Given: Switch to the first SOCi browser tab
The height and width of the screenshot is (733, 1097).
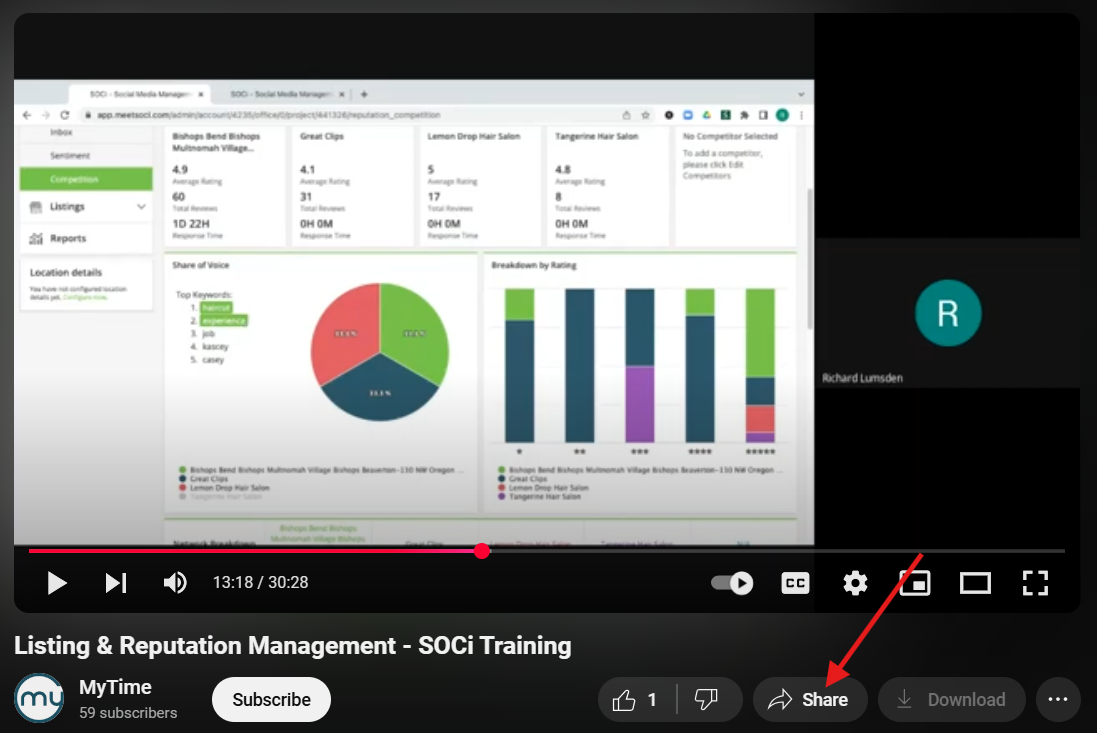Looking at the screenshot, I should tap(139, 94).
